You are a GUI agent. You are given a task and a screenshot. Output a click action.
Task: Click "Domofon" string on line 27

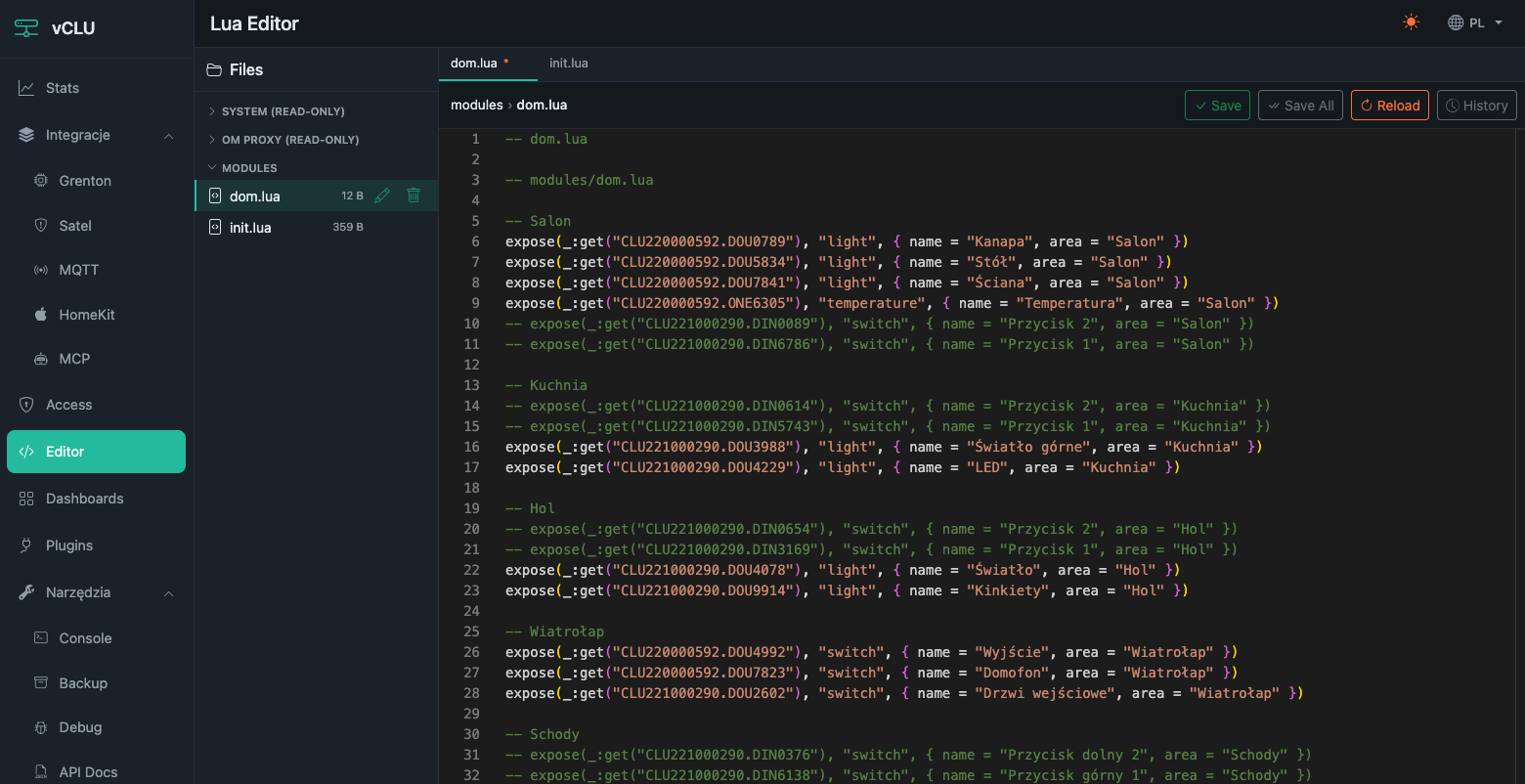(x=1012, y=673)
